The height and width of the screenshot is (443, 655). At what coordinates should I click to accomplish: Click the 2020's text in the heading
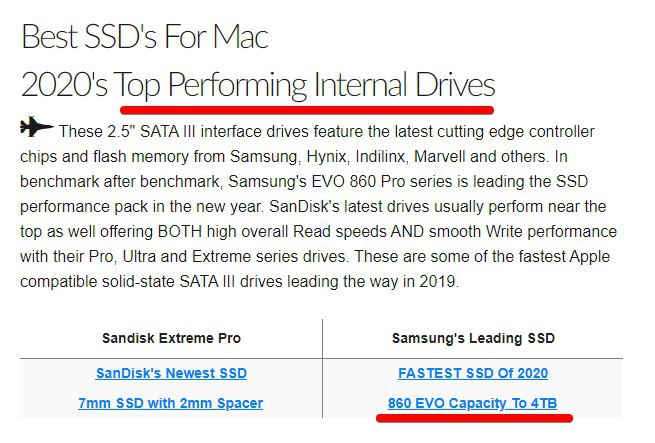tap(64, 84)
